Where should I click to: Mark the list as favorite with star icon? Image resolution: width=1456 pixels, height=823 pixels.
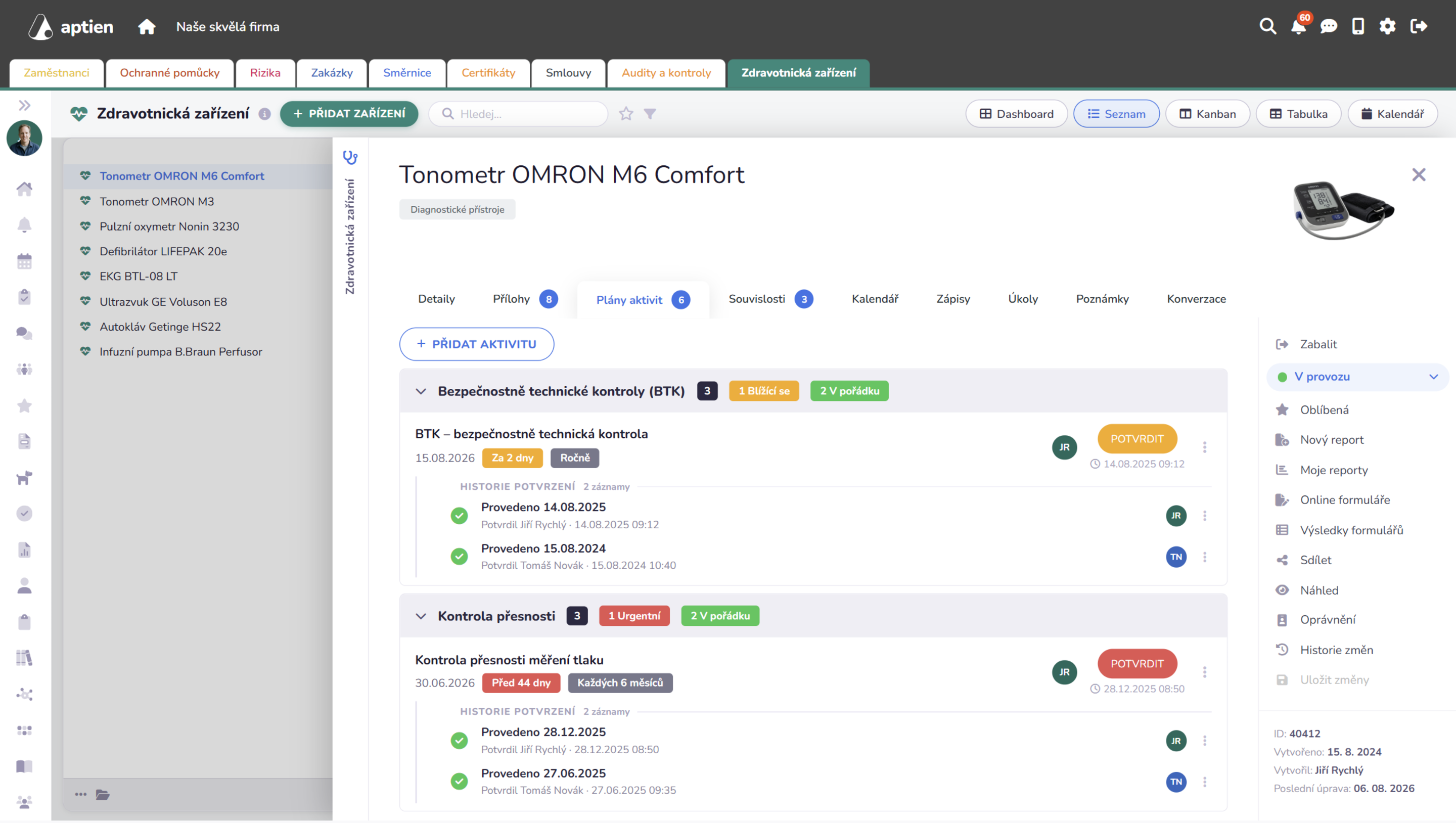[626, 114]
